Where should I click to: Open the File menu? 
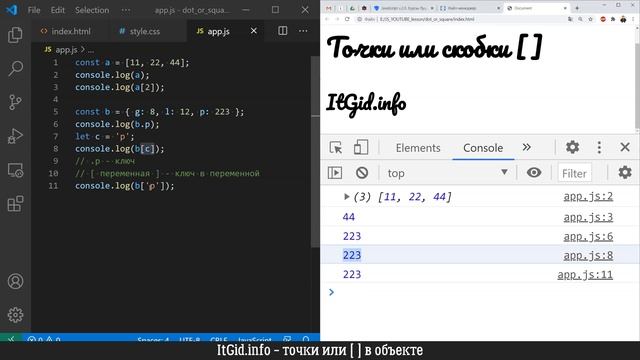[34, 10]
